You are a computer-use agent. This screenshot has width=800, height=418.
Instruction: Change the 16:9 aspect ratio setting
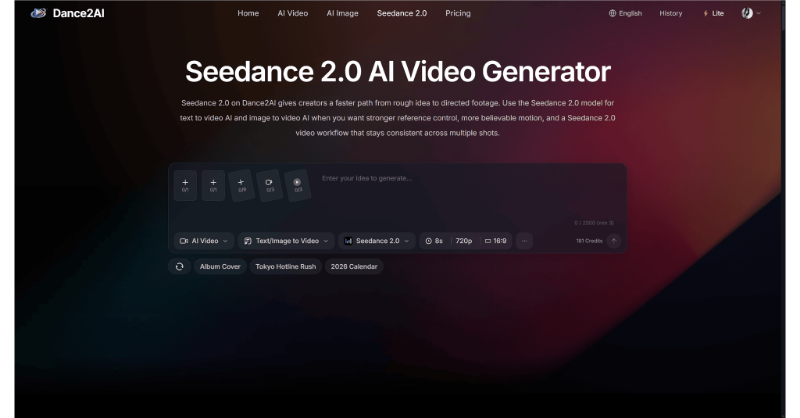click(x=495, y=241)
